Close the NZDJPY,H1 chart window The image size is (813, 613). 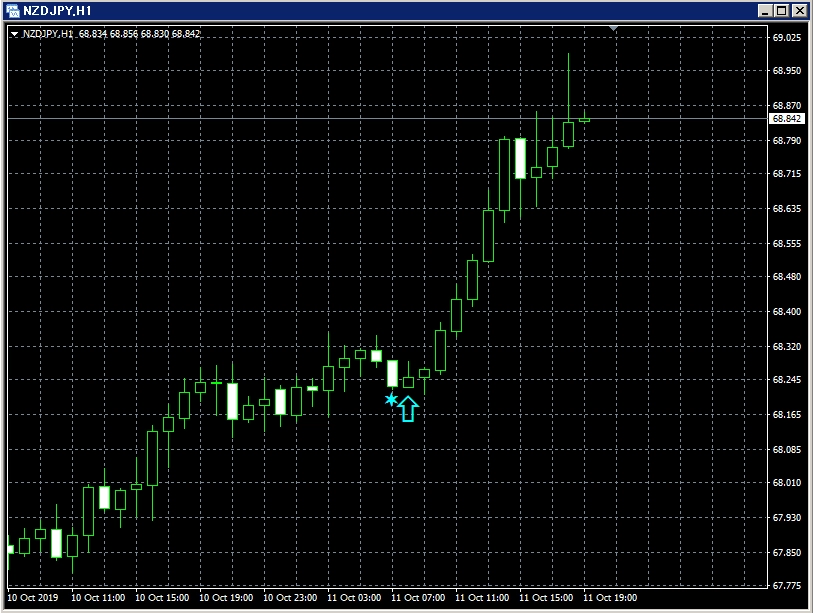coord(800,11)
